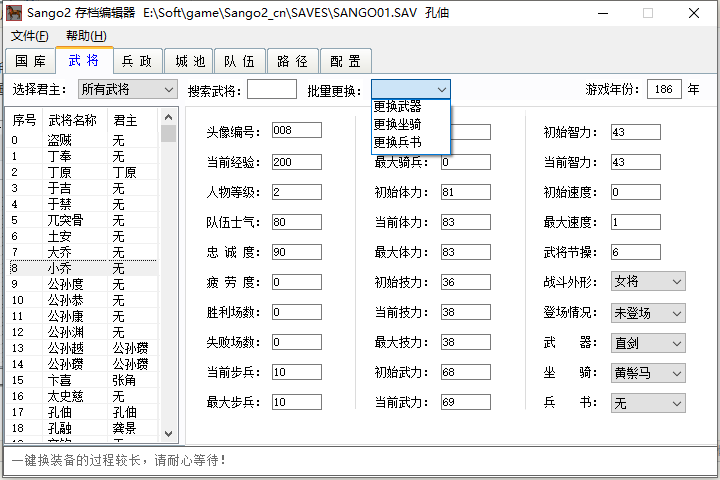Open the 帮助(H) menu
This screenshot has height=480, width=720.
[x=85, y=36]
